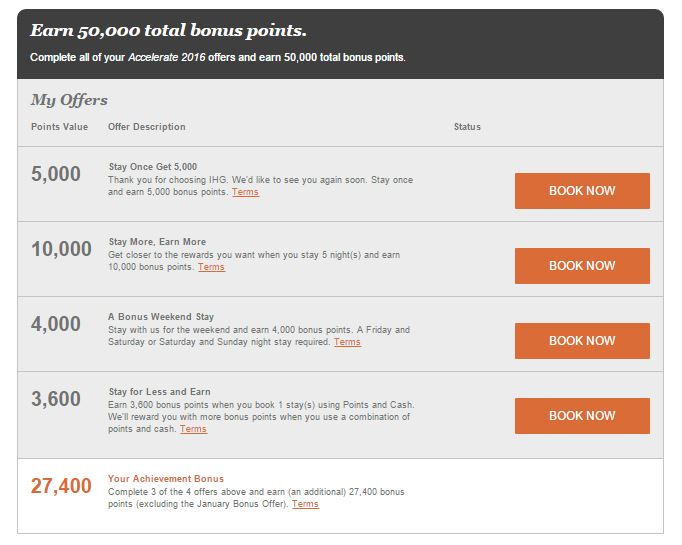Select the 10,000 points value
The width and height of the screenshot is (682, 545).
(x=61, y=249)
